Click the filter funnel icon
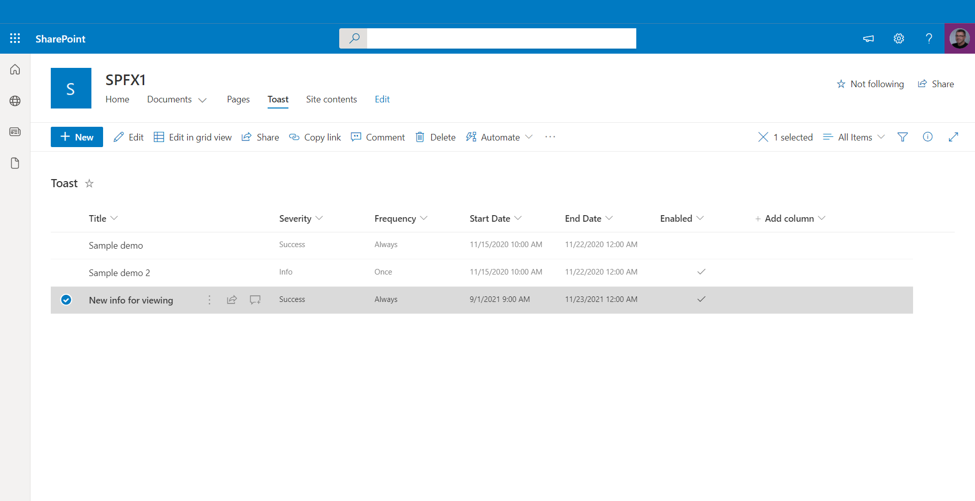 click(902, 137)
